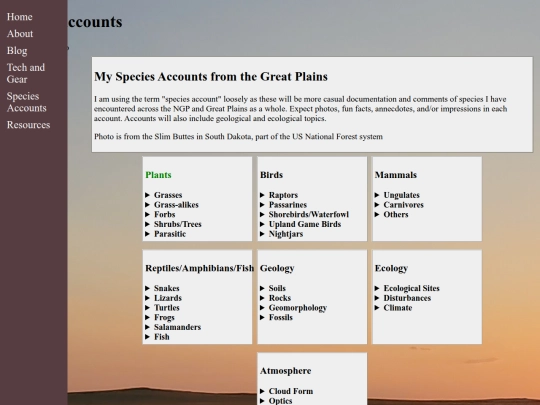This screenshot has width=540, height=405.
Task: Expand the Grass-alikes disclosure
Action: coord(172,205)
